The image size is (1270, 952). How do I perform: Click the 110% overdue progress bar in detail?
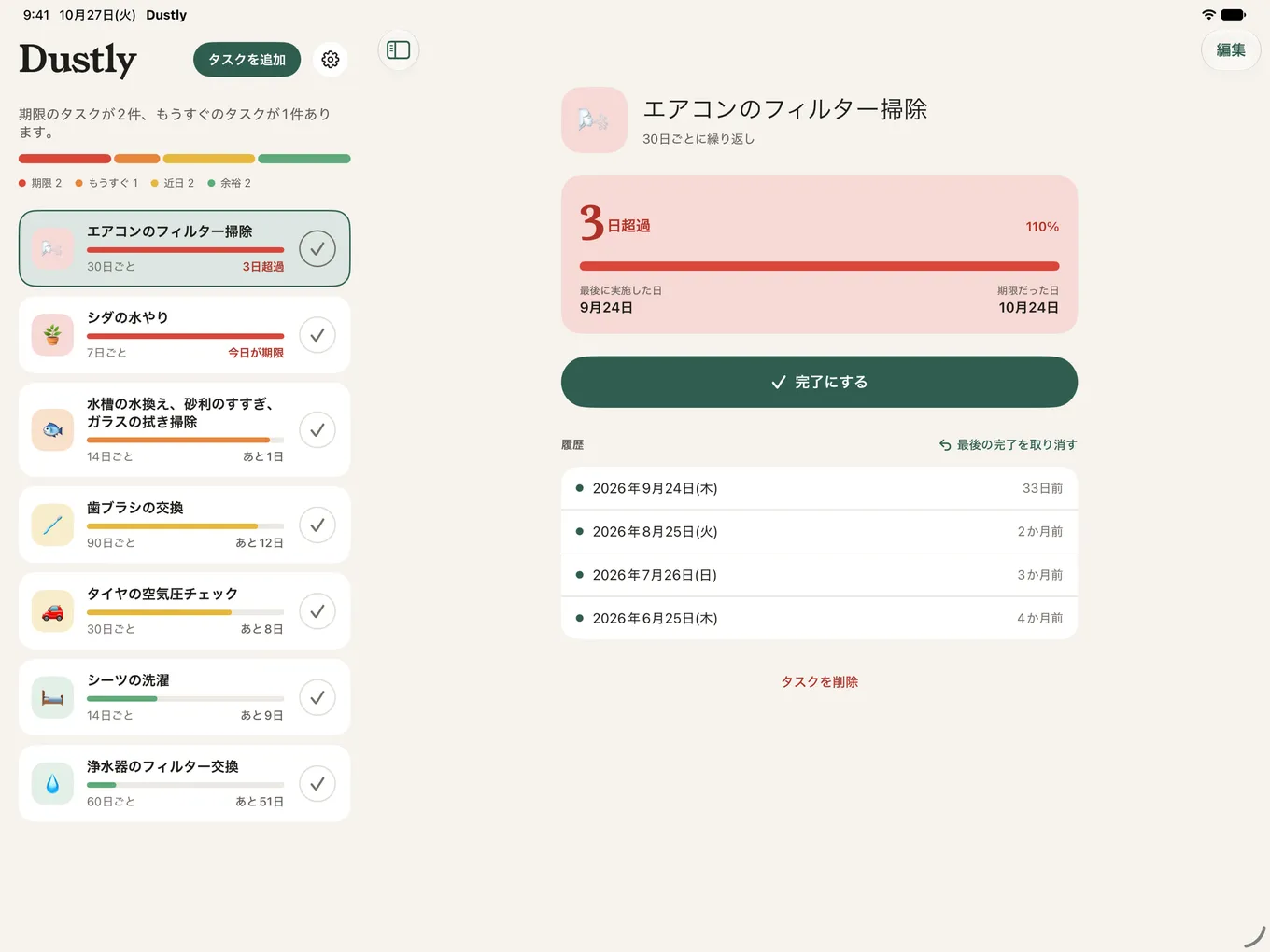pyautogui.click(x=819, y=266)
